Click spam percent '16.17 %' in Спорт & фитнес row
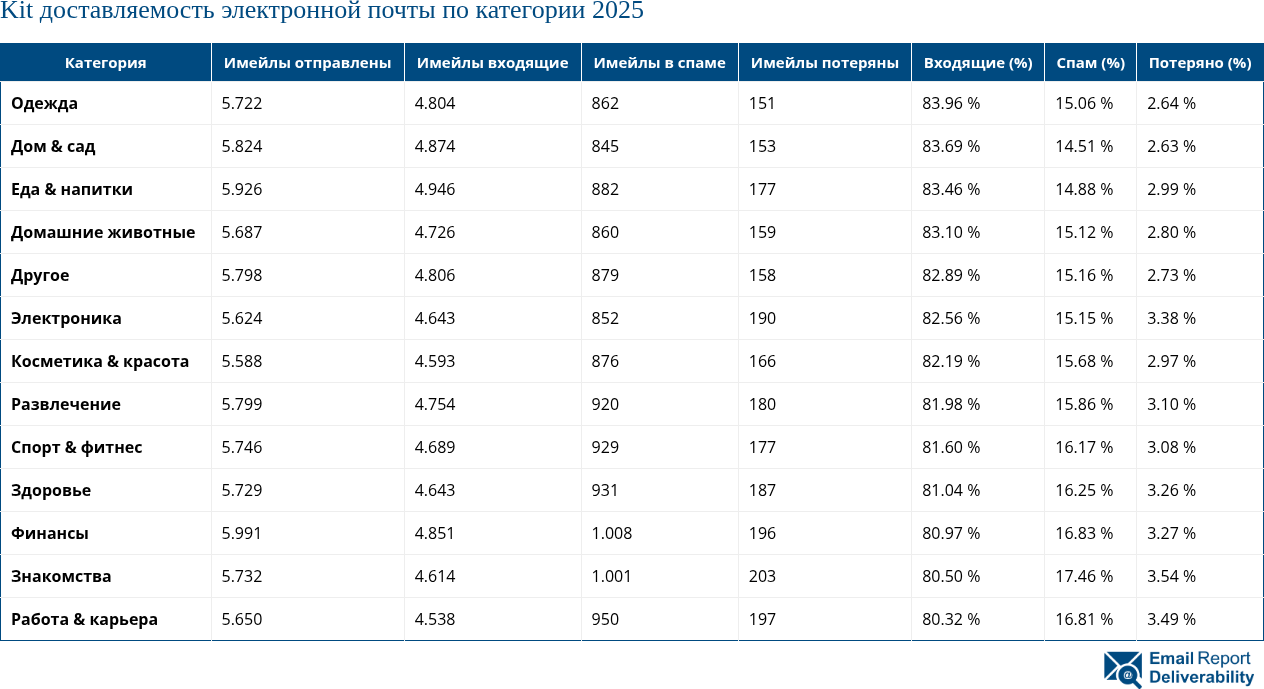This screenshot has width=1264, height=689. click(1084, 447)
